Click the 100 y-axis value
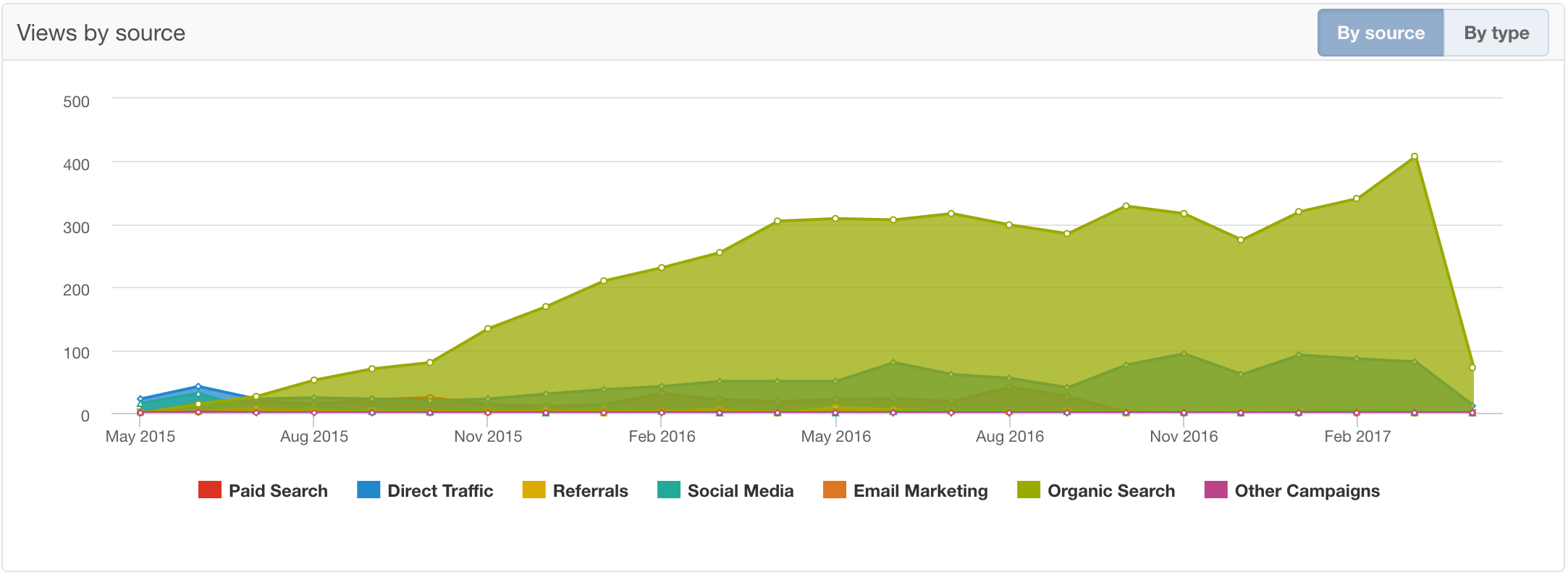Screen dimensions: 1568x575 point(76,353)
